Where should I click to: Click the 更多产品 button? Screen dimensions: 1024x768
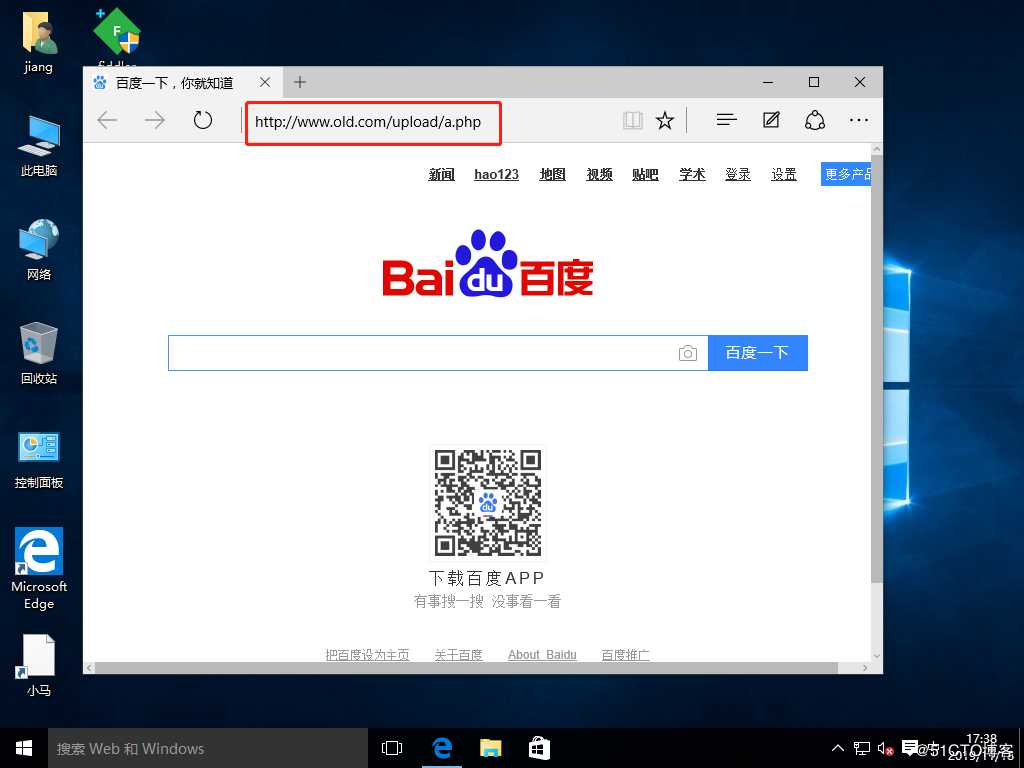[846, 174]
